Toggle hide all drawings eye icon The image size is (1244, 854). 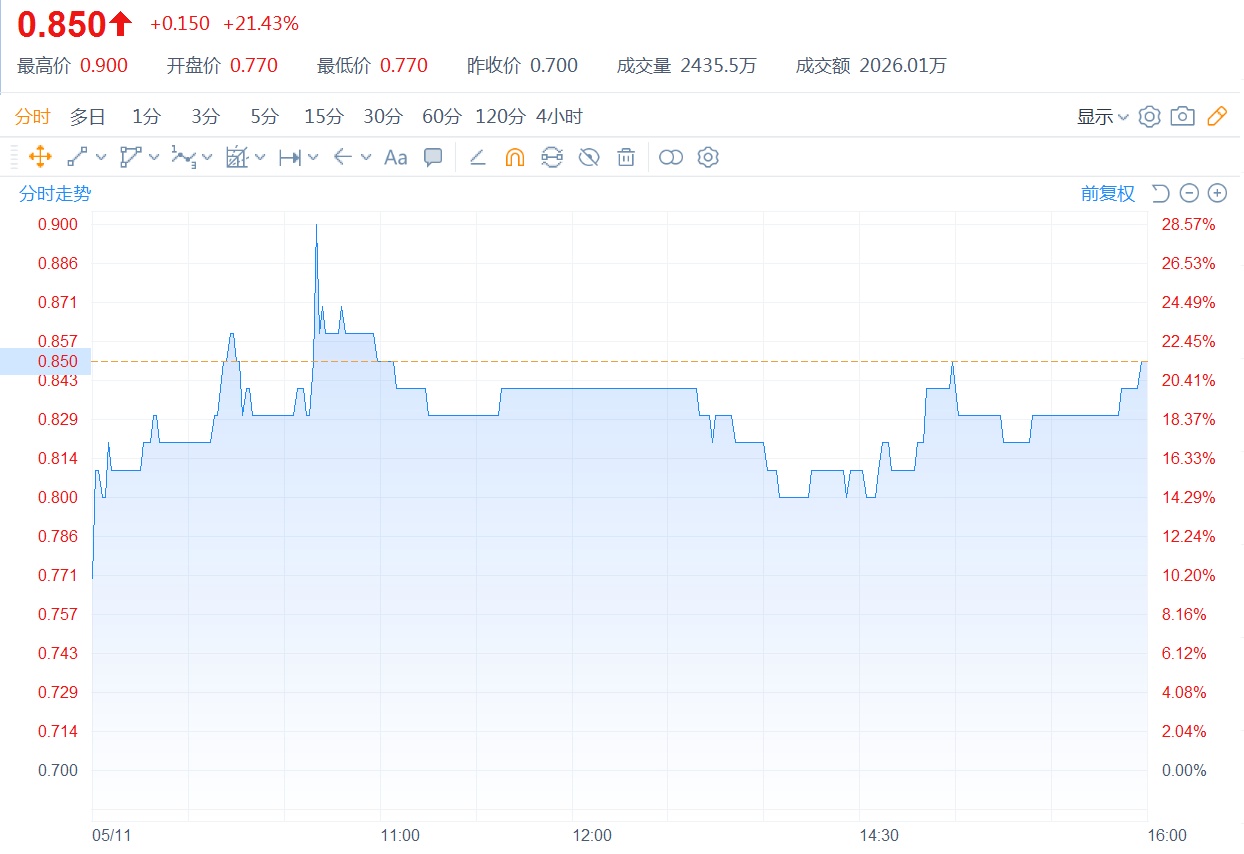click(589, 157)
